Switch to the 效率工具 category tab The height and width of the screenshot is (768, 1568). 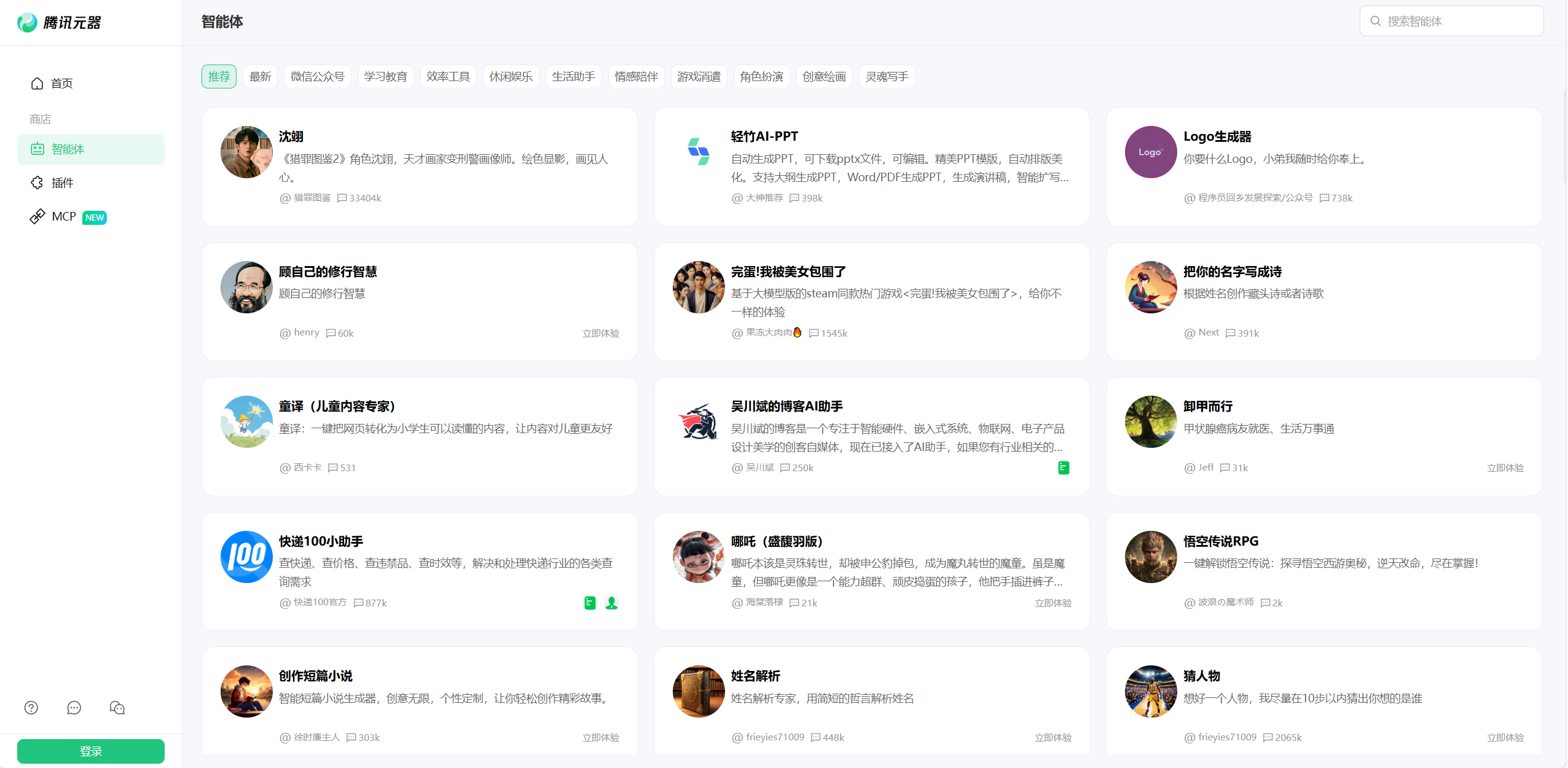pyautogui.click(x=448, y=77)
